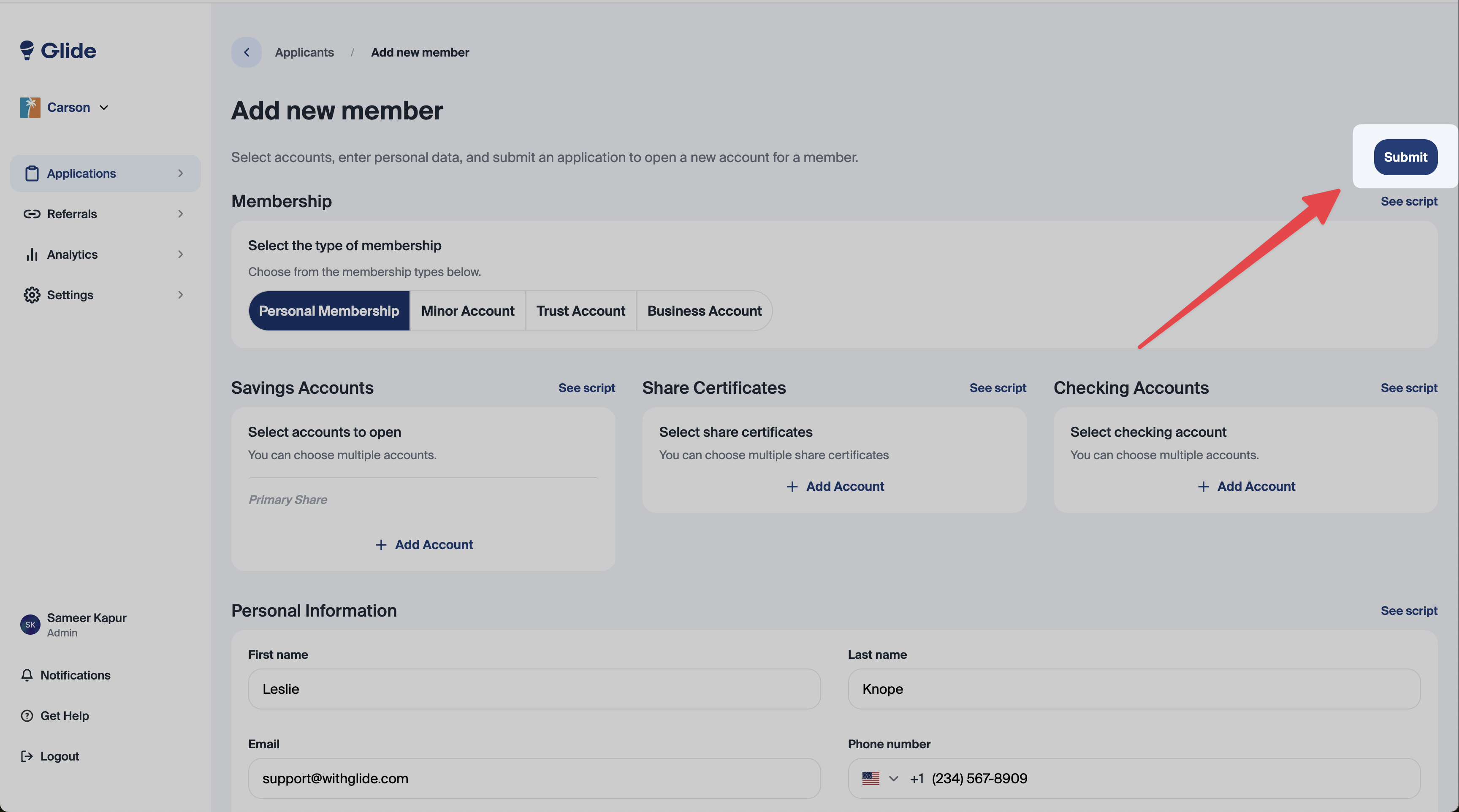Open See script for Savings Accounts

point(586,388)
